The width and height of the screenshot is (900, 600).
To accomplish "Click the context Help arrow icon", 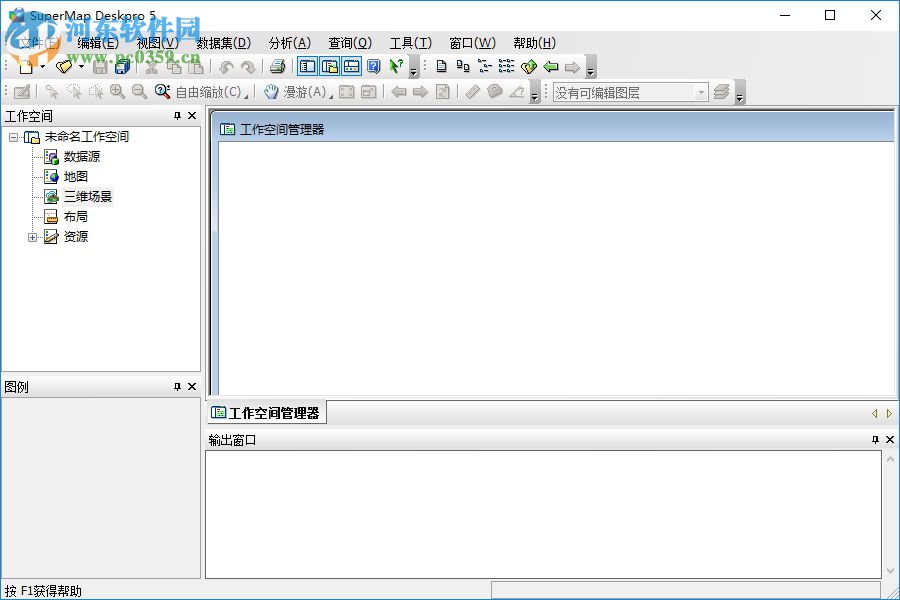I will coord(394,66).
